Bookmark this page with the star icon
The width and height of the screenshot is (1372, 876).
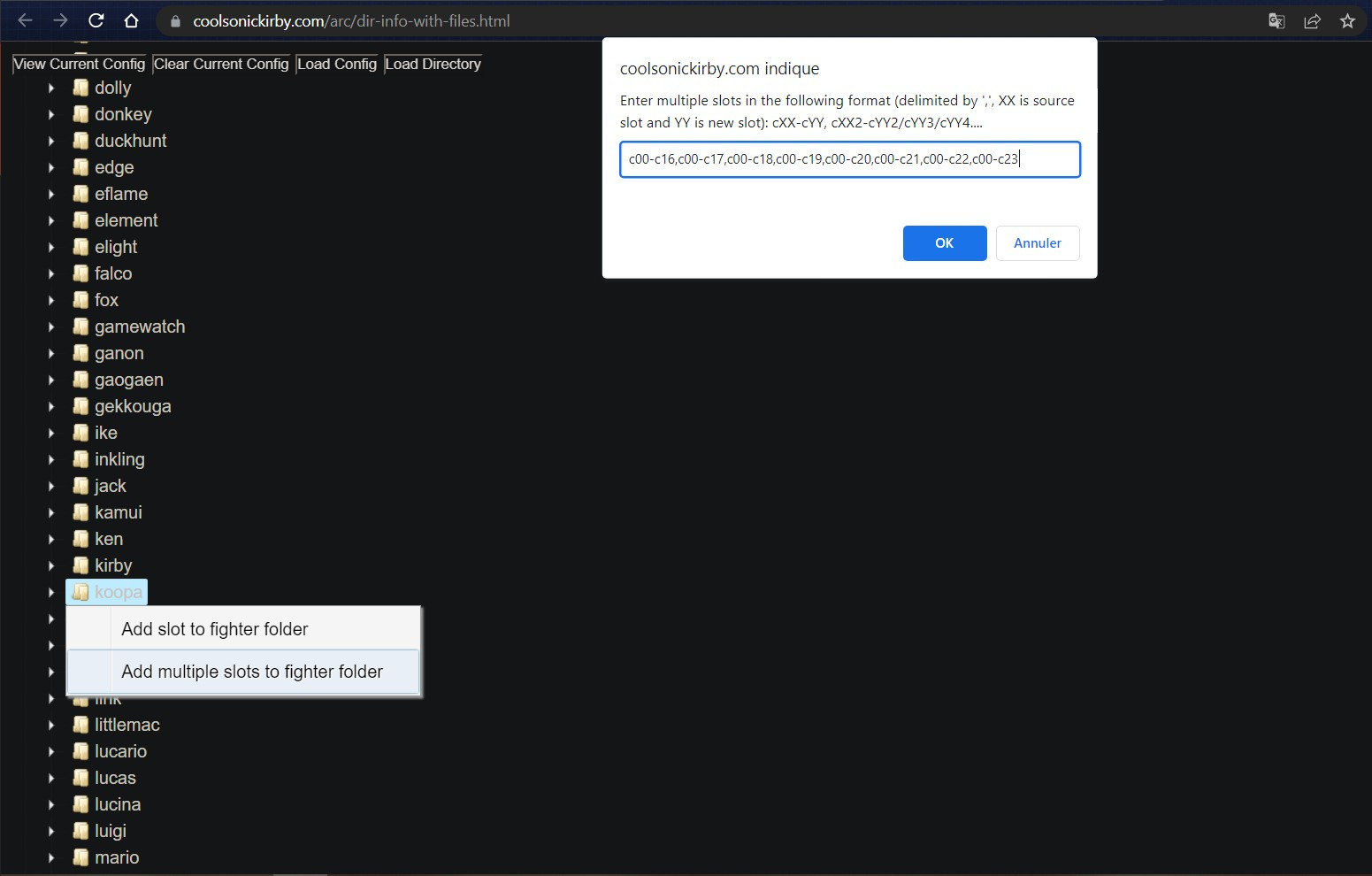point(1348,20)
